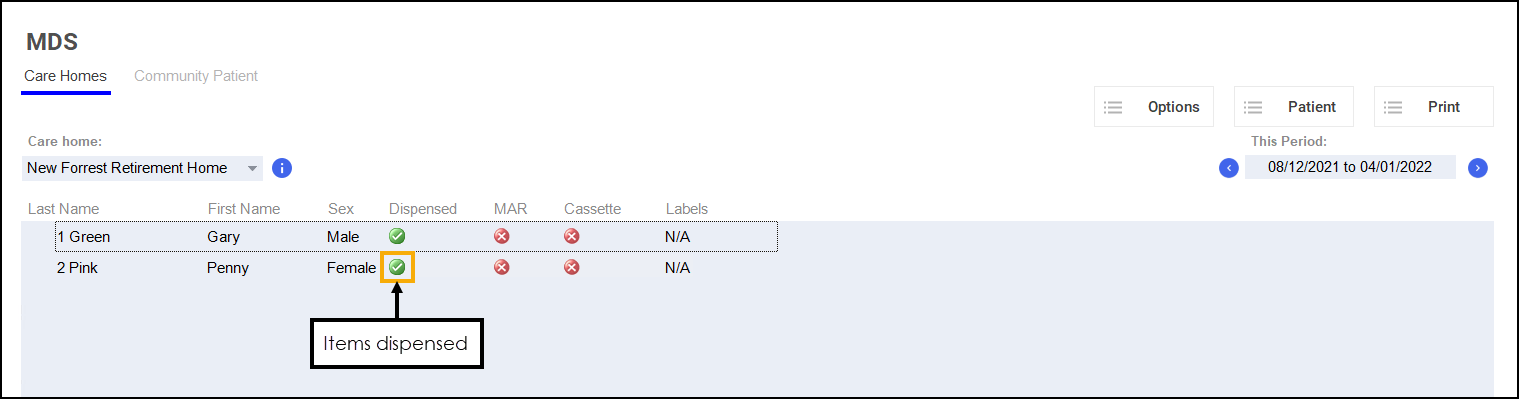Click the blue info icon beside care home
The height and width of the screenshot is (399, 1519).
[282, 168]
